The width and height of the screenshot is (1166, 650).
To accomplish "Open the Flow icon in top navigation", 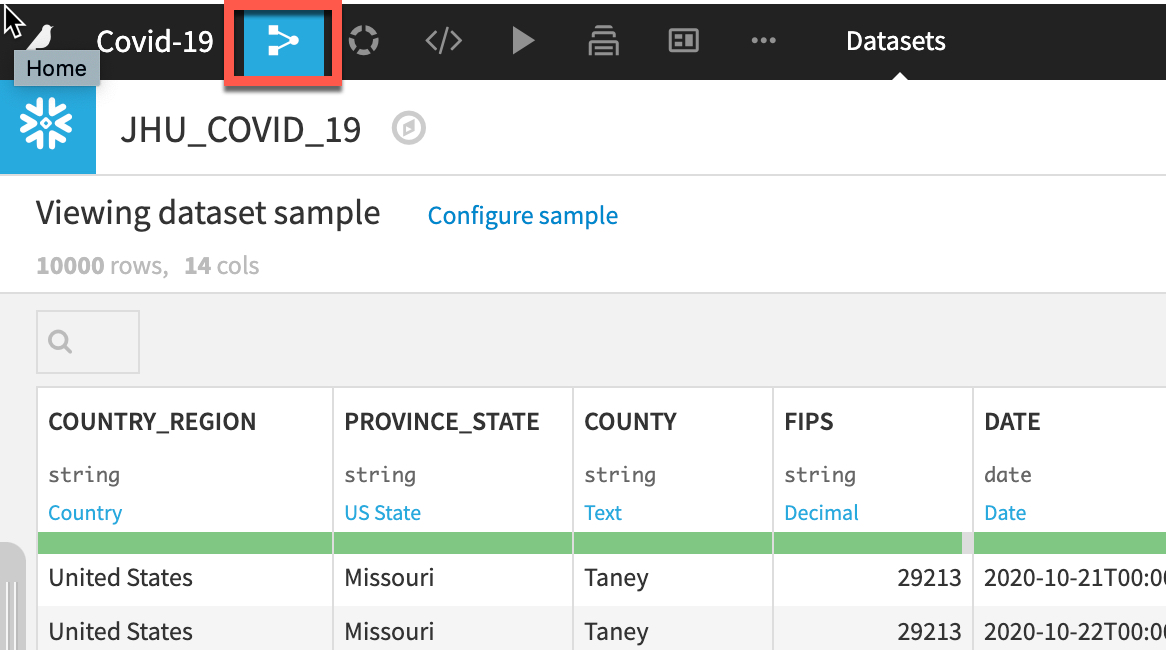I will pos(283,41).
